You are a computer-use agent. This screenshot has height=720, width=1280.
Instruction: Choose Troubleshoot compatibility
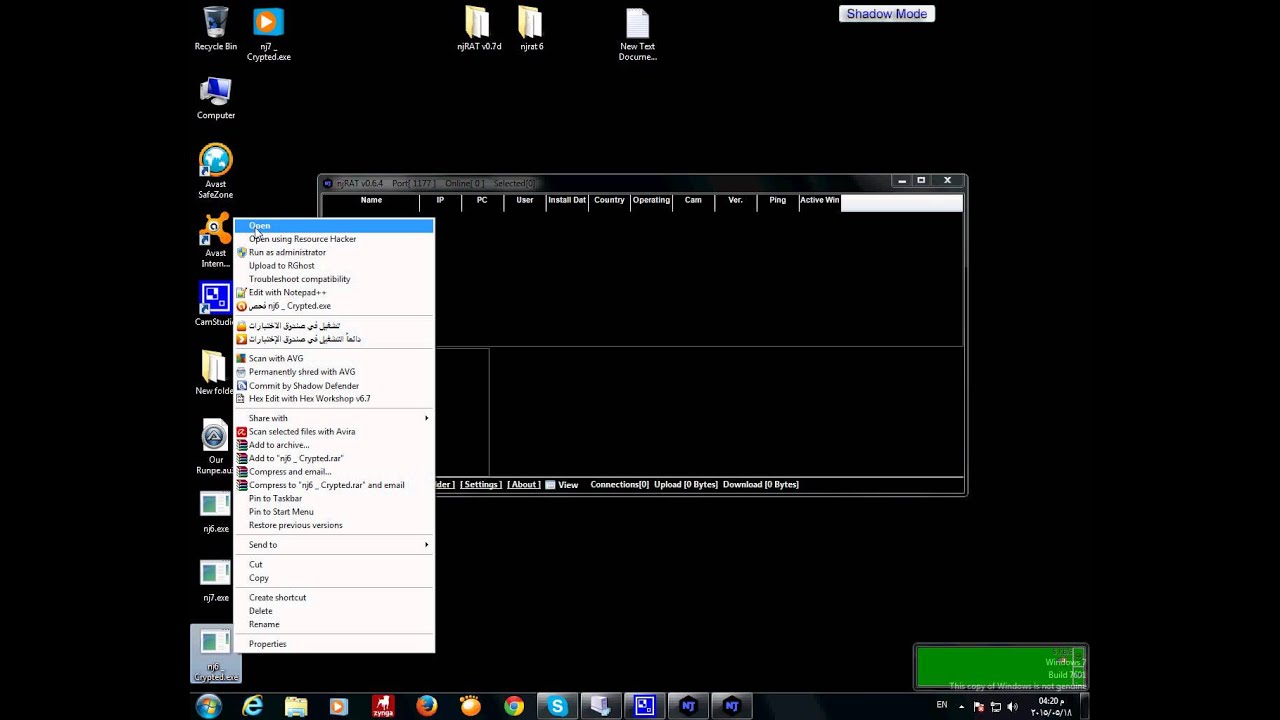(334, 279)
